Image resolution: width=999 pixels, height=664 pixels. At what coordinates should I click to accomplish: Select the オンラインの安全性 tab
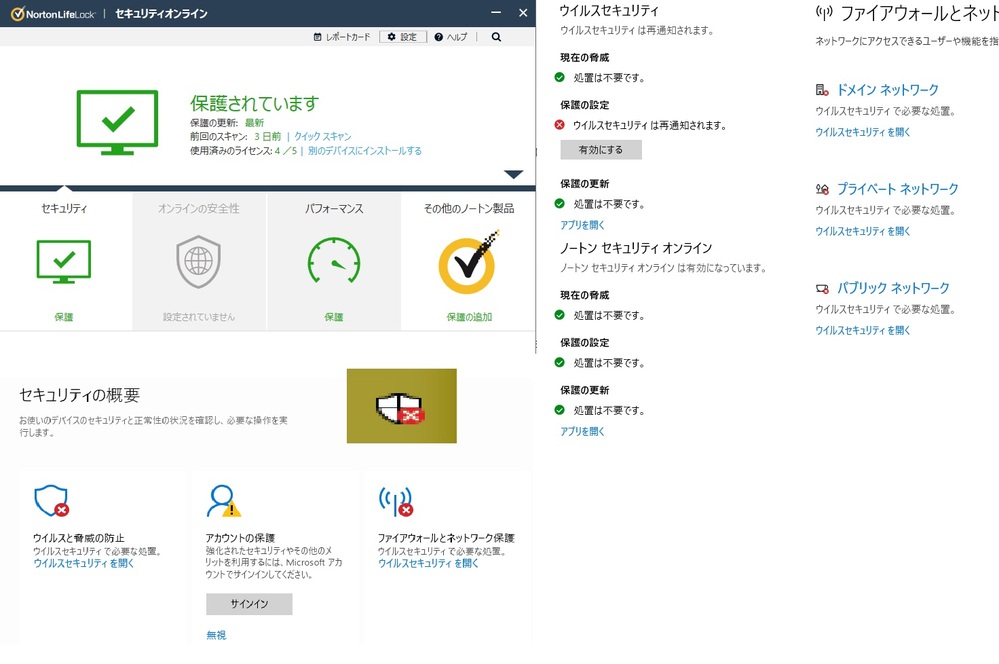tap(199, 208)
